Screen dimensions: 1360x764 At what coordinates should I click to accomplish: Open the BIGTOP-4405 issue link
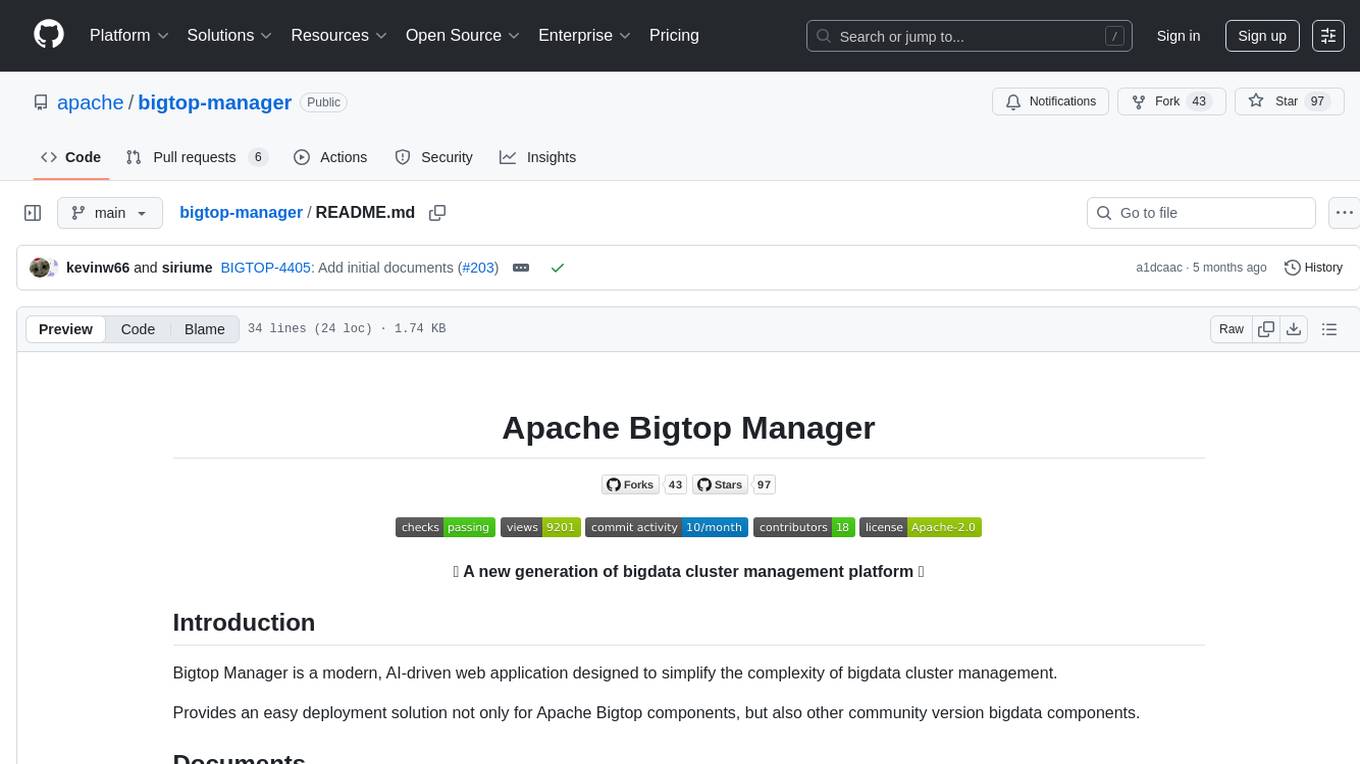(265, 268)
